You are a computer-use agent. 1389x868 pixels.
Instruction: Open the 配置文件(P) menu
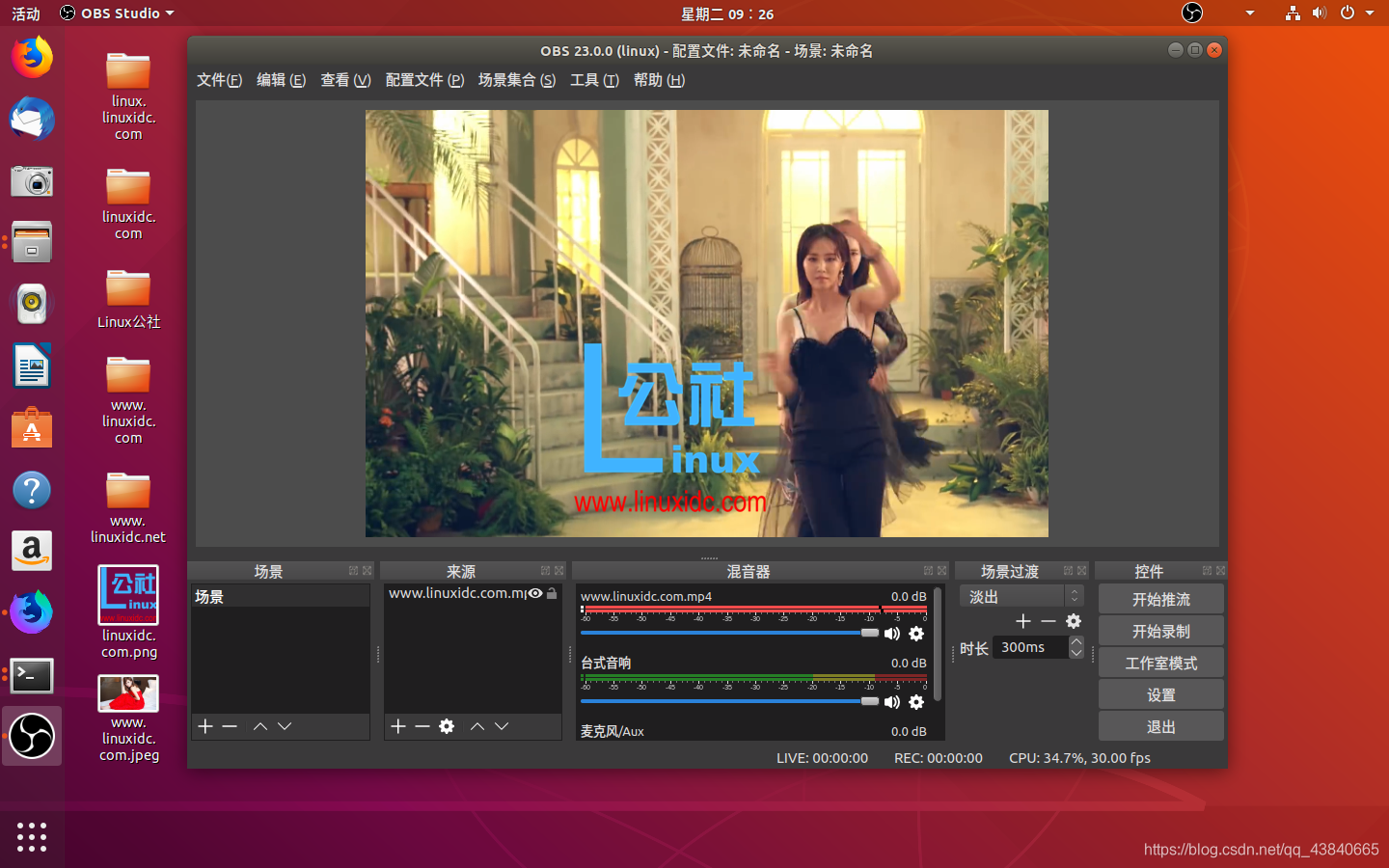(424, 80)
